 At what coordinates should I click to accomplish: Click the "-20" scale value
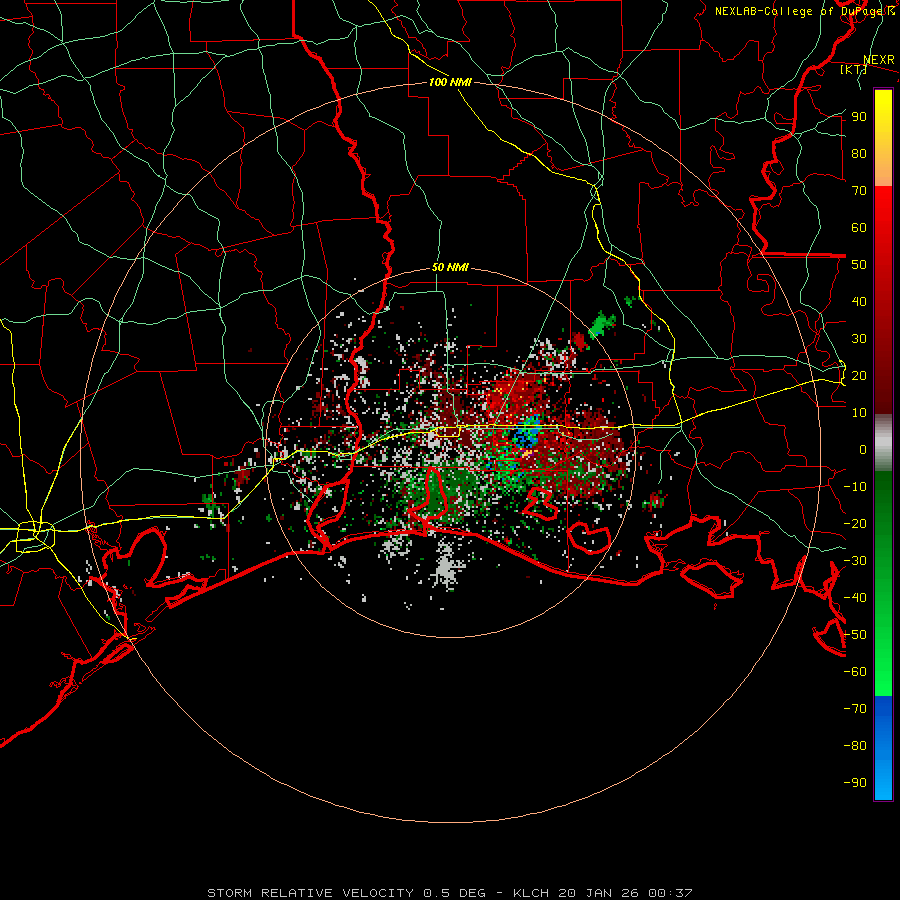[855, 524]
